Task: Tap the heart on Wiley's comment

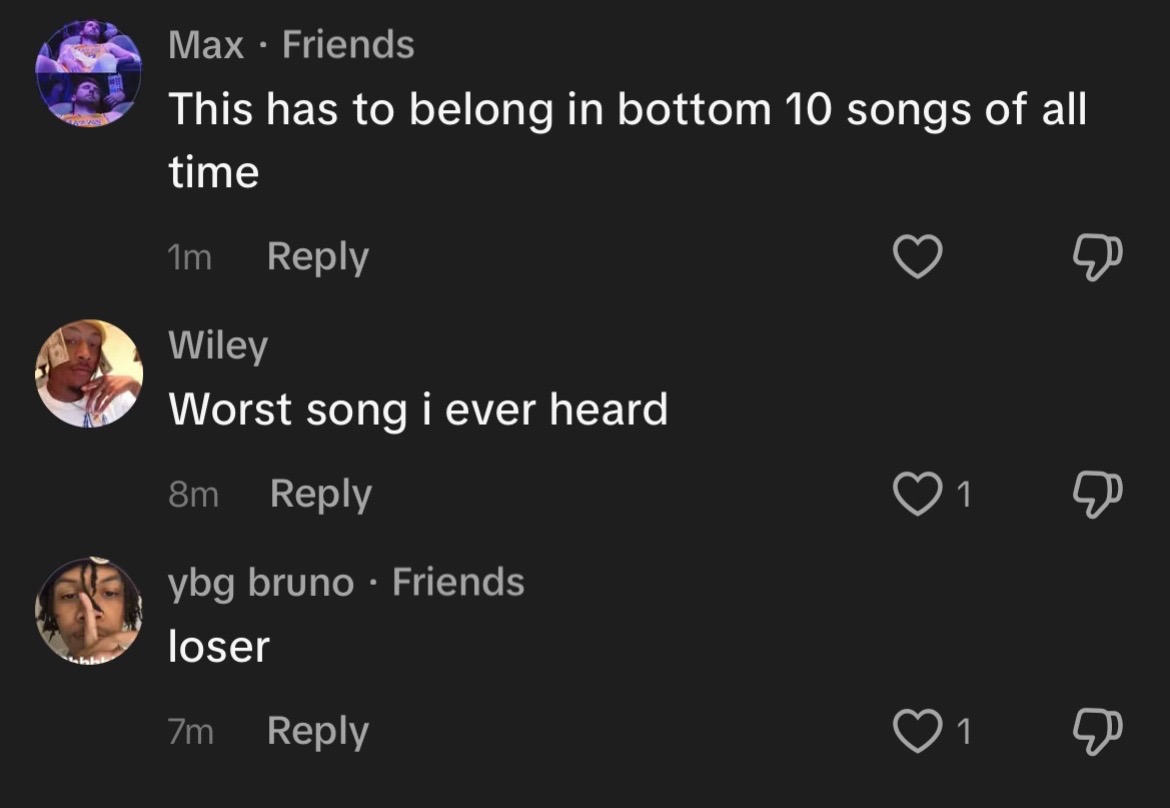Action: tap(917, 494)
